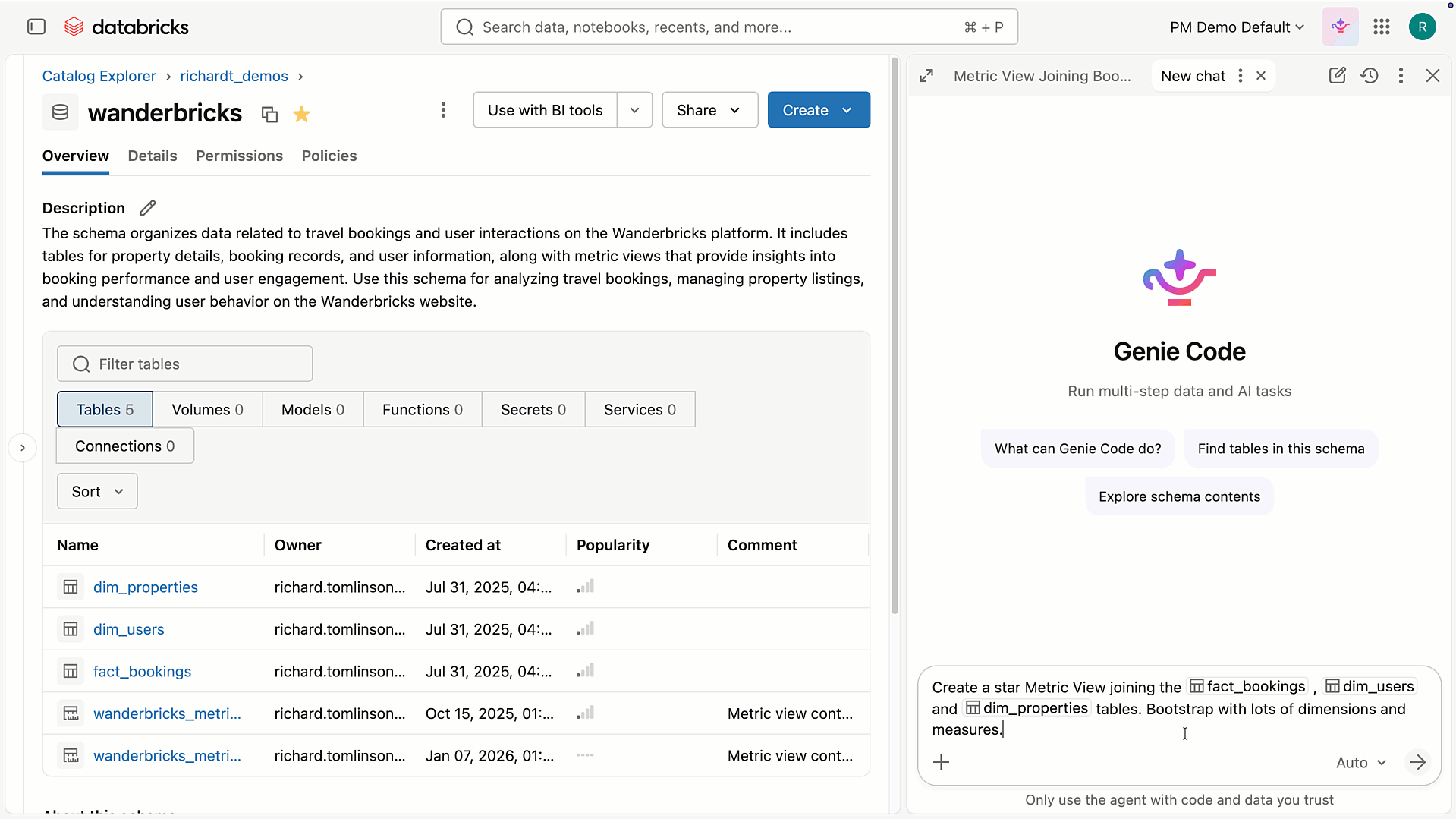Select the Functions 0 filter
This screenshot has width=1456, height=819.
(x=423, y=410)
